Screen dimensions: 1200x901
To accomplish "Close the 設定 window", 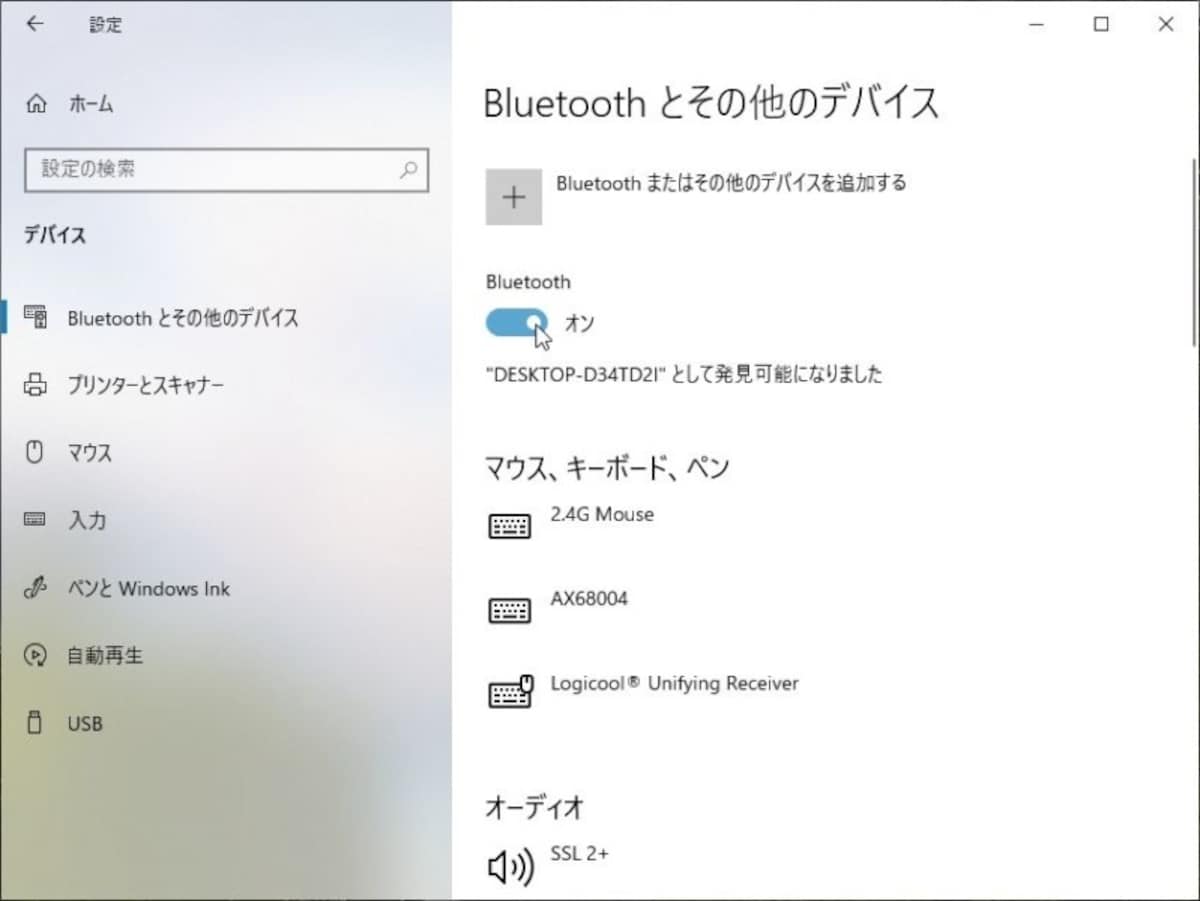I will (1166, 25).
